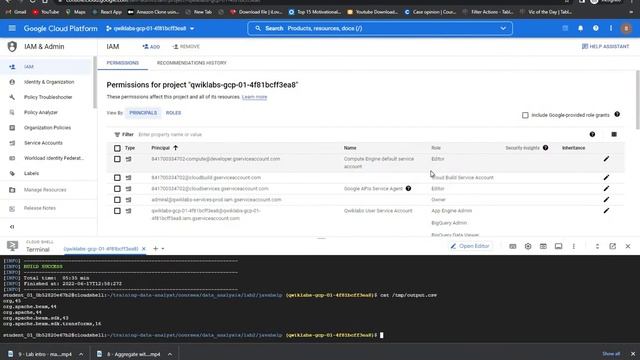
Task: Sort by Principal column arrow
Action: [x=176, y=148]
